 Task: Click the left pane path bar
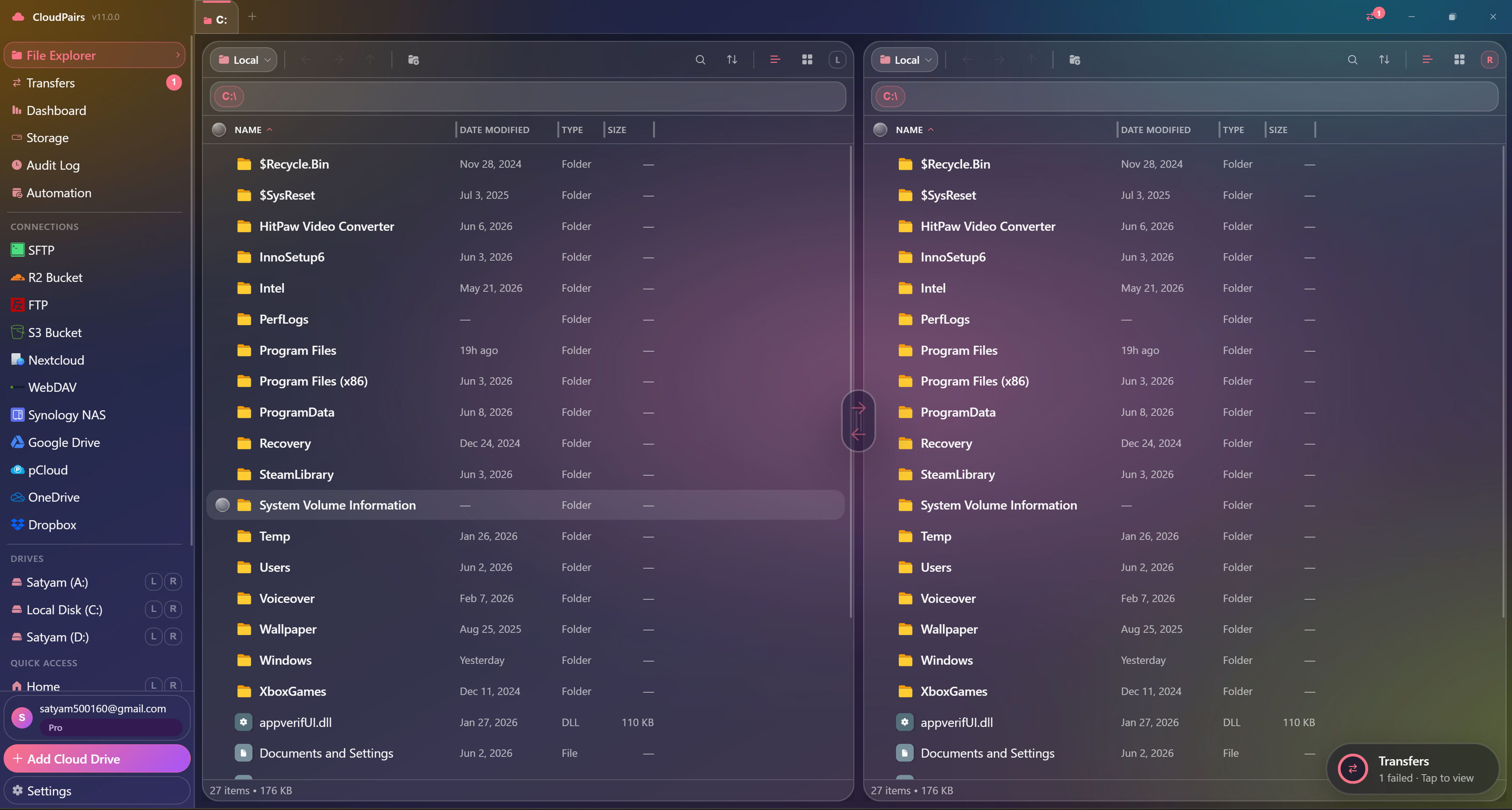coord(528,96)
